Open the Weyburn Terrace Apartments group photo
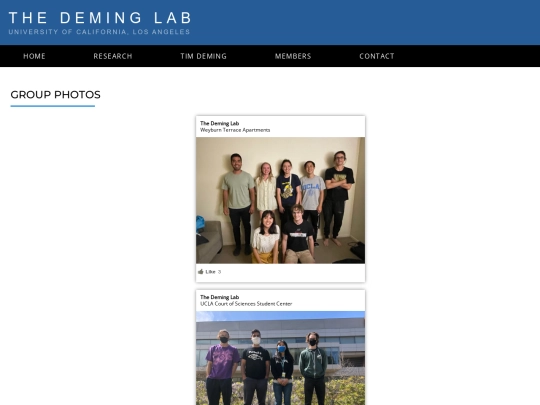The image size is (540, 405). point(280,200)
